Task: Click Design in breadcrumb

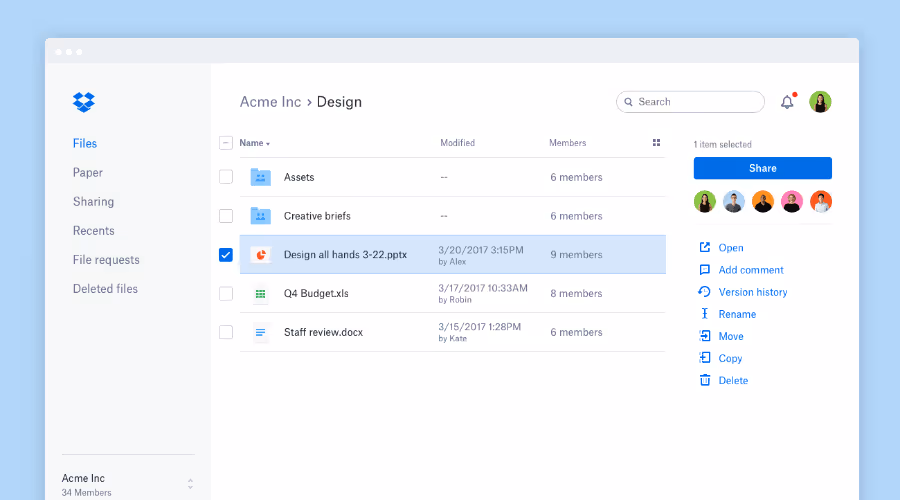Action: 339,102
